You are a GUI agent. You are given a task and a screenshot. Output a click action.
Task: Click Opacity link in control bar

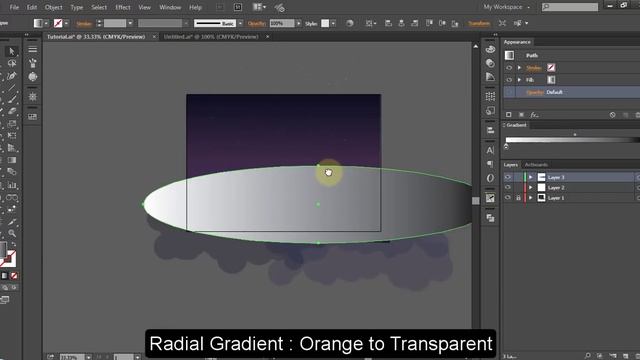pyautogui.click(x=257, y=24)
